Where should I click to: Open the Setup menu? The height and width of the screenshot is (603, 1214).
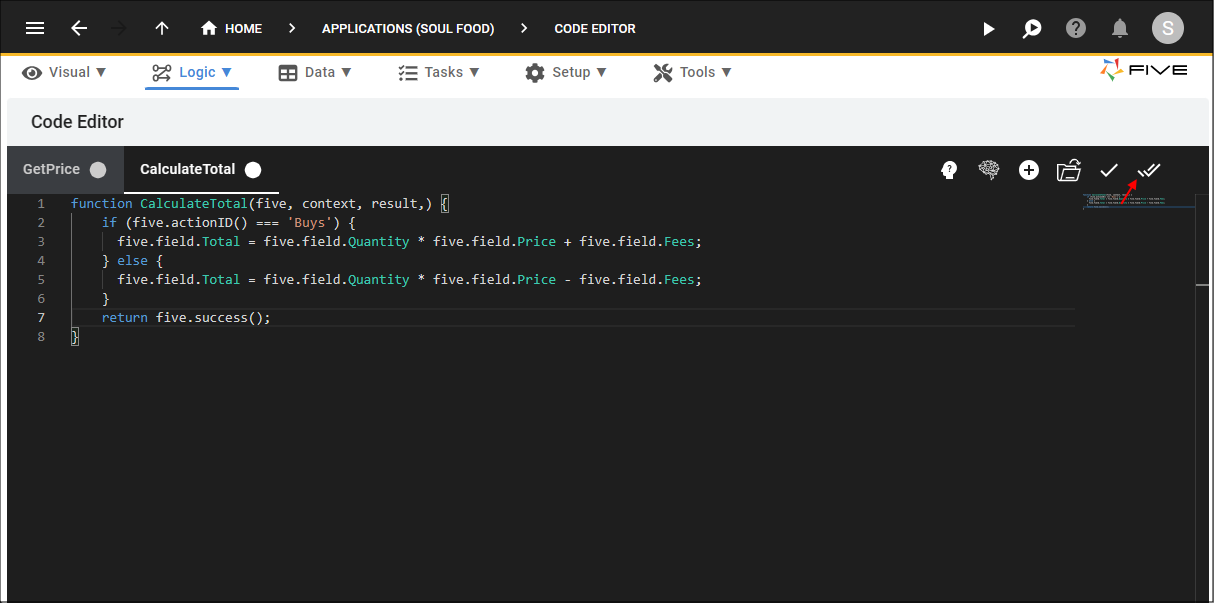(566, 72)
